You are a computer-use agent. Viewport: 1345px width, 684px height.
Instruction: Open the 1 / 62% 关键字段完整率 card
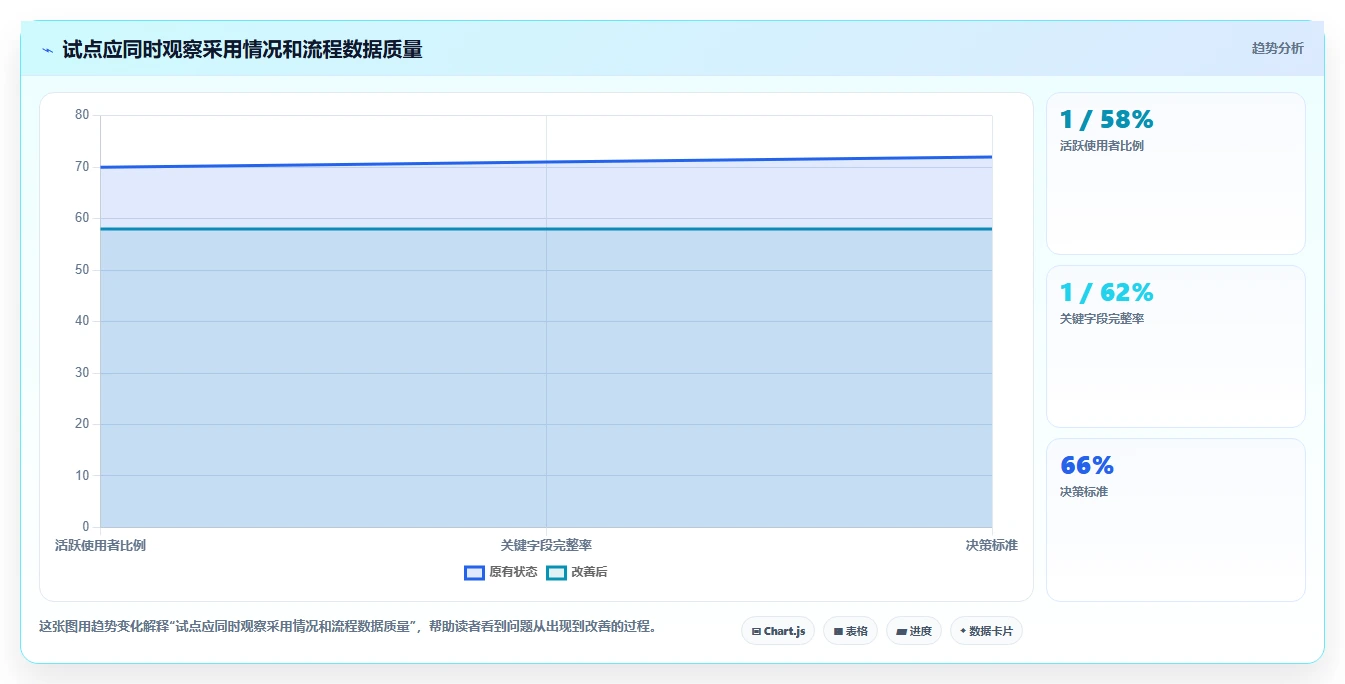1175,347
